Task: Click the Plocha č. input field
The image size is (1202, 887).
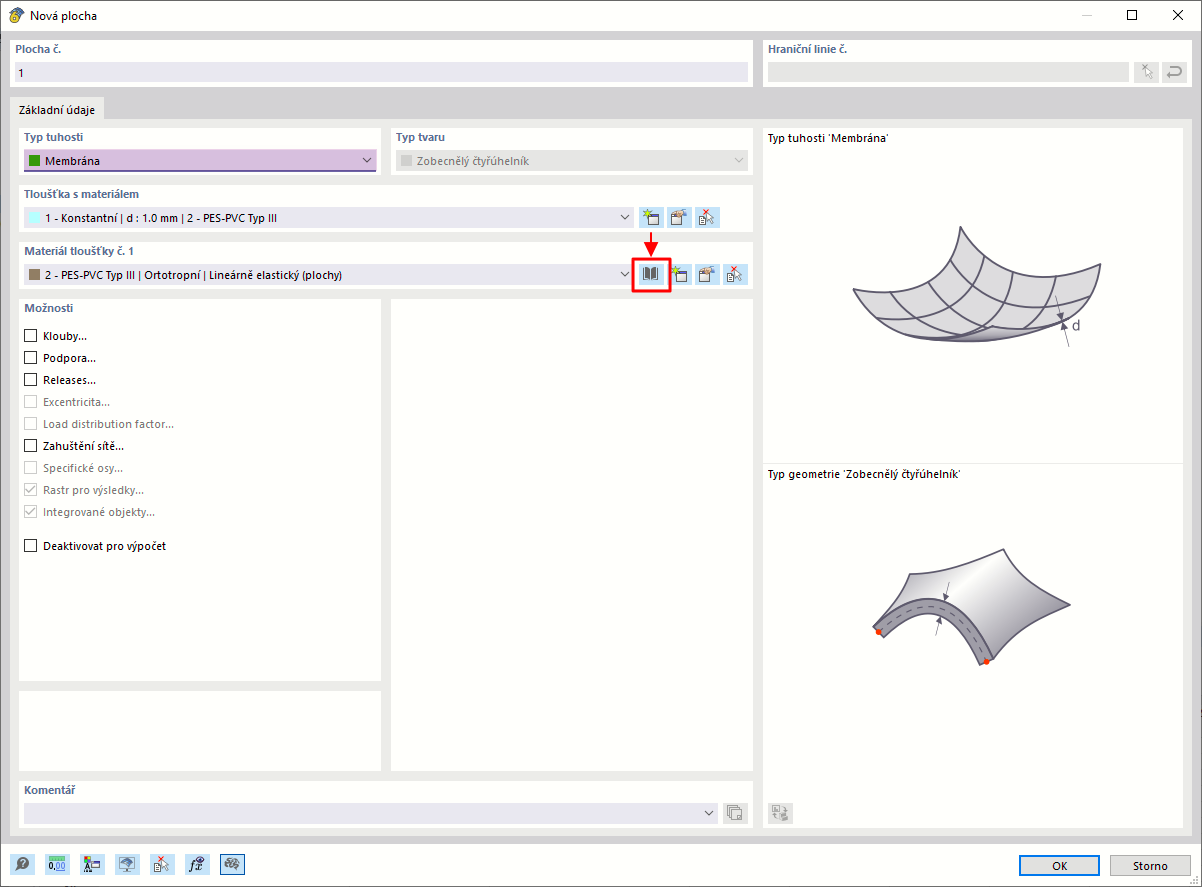Action: tap(381, 72)
